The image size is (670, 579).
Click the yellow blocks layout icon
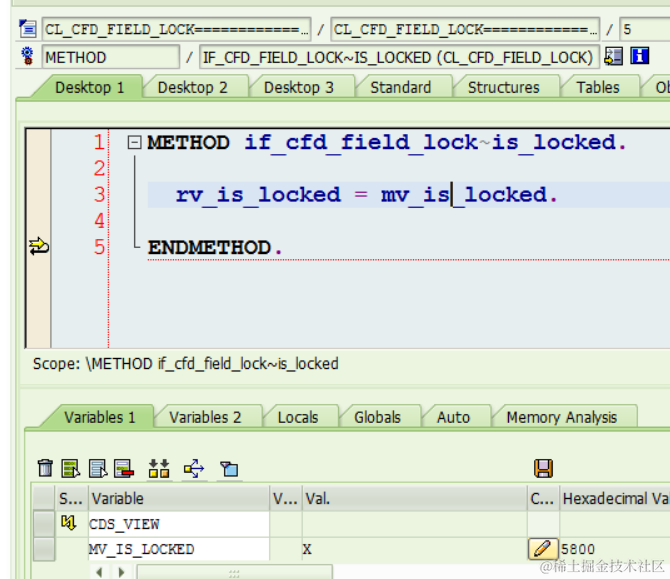[x=159, y=468]
